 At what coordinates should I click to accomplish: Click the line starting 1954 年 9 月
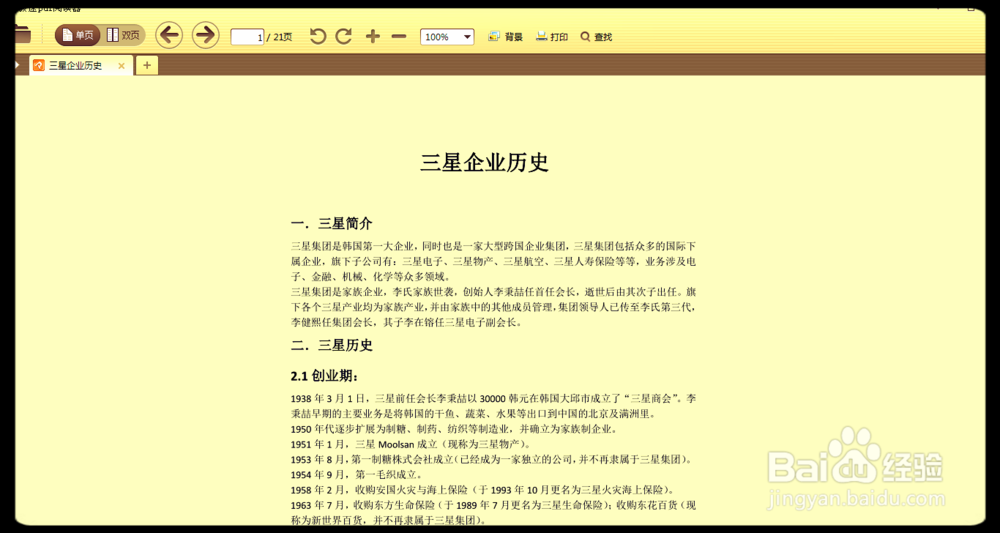tap(357, 475)
